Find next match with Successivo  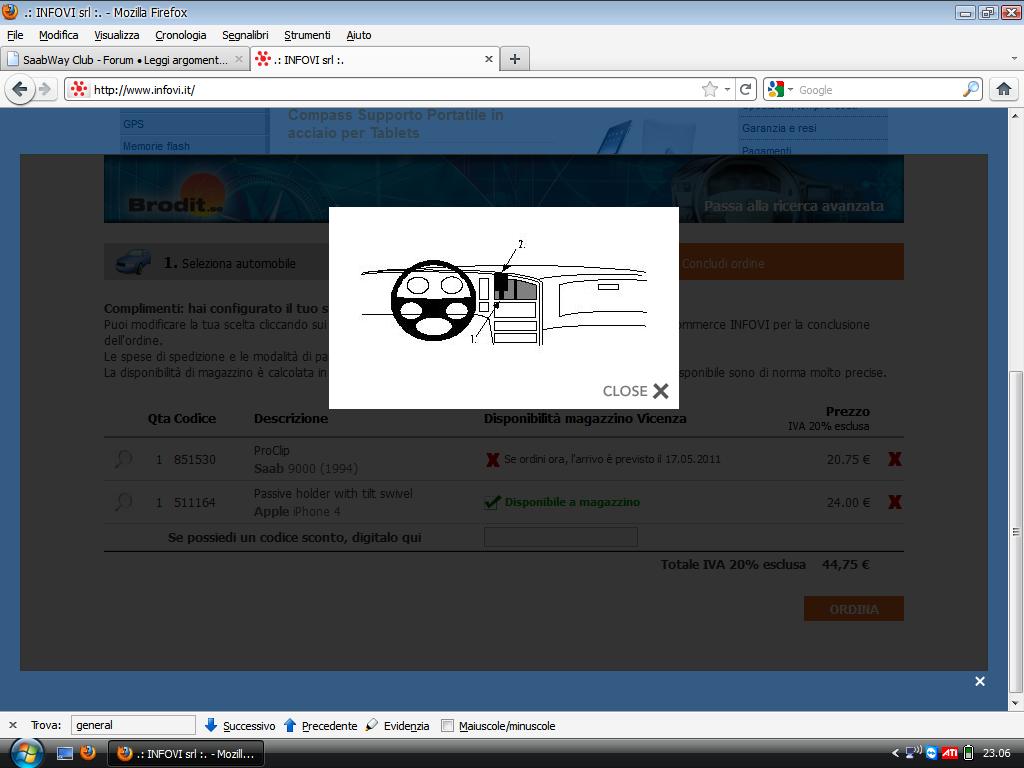click(x=240, y=726)
